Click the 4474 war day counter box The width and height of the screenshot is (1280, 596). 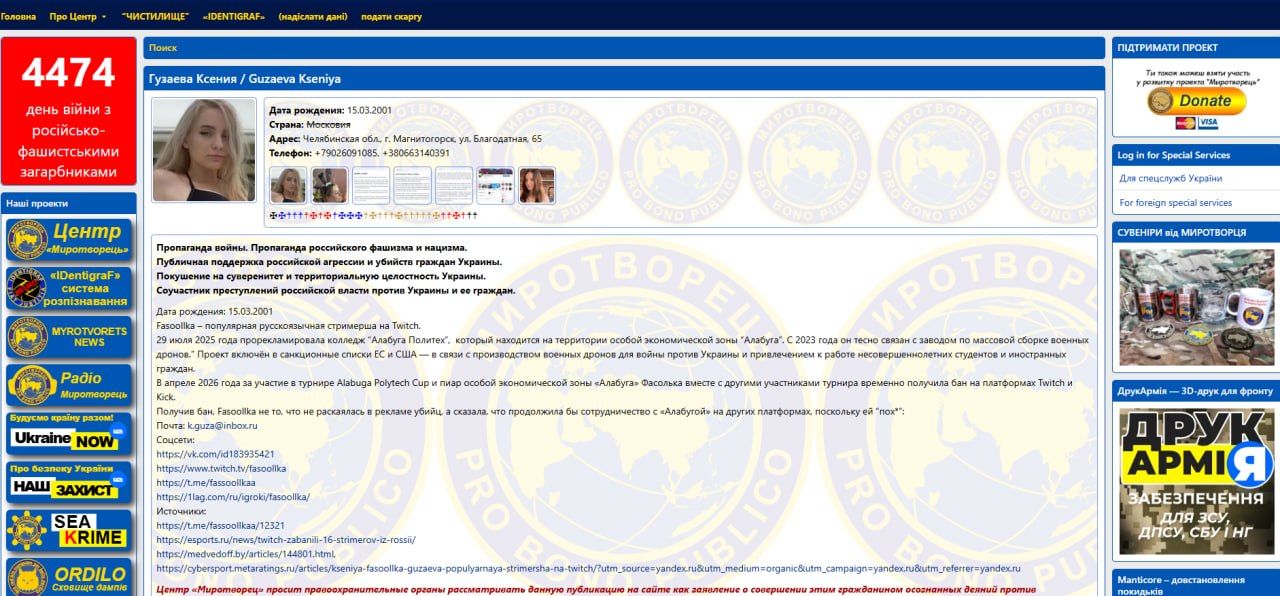(69, 111)
